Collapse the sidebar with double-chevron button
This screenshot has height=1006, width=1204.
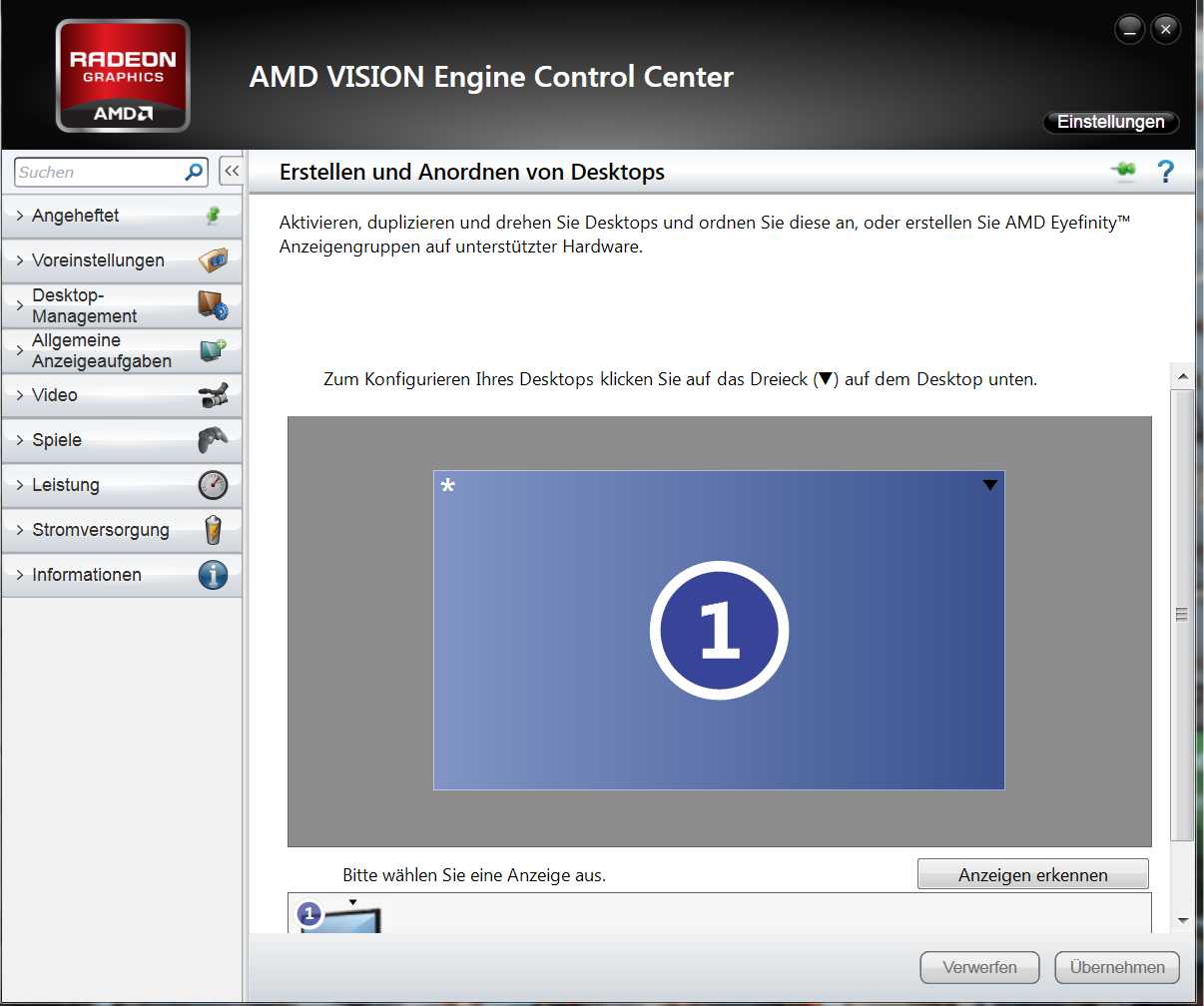tap(231, 172)
